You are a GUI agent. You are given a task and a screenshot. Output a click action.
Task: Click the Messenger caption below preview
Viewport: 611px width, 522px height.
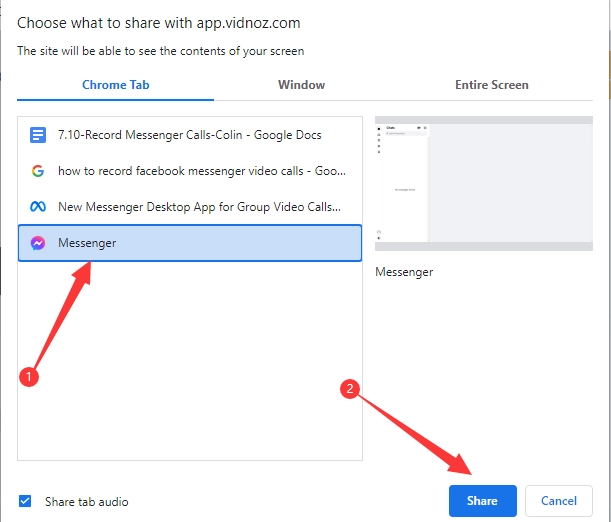[x=404, y=271]
